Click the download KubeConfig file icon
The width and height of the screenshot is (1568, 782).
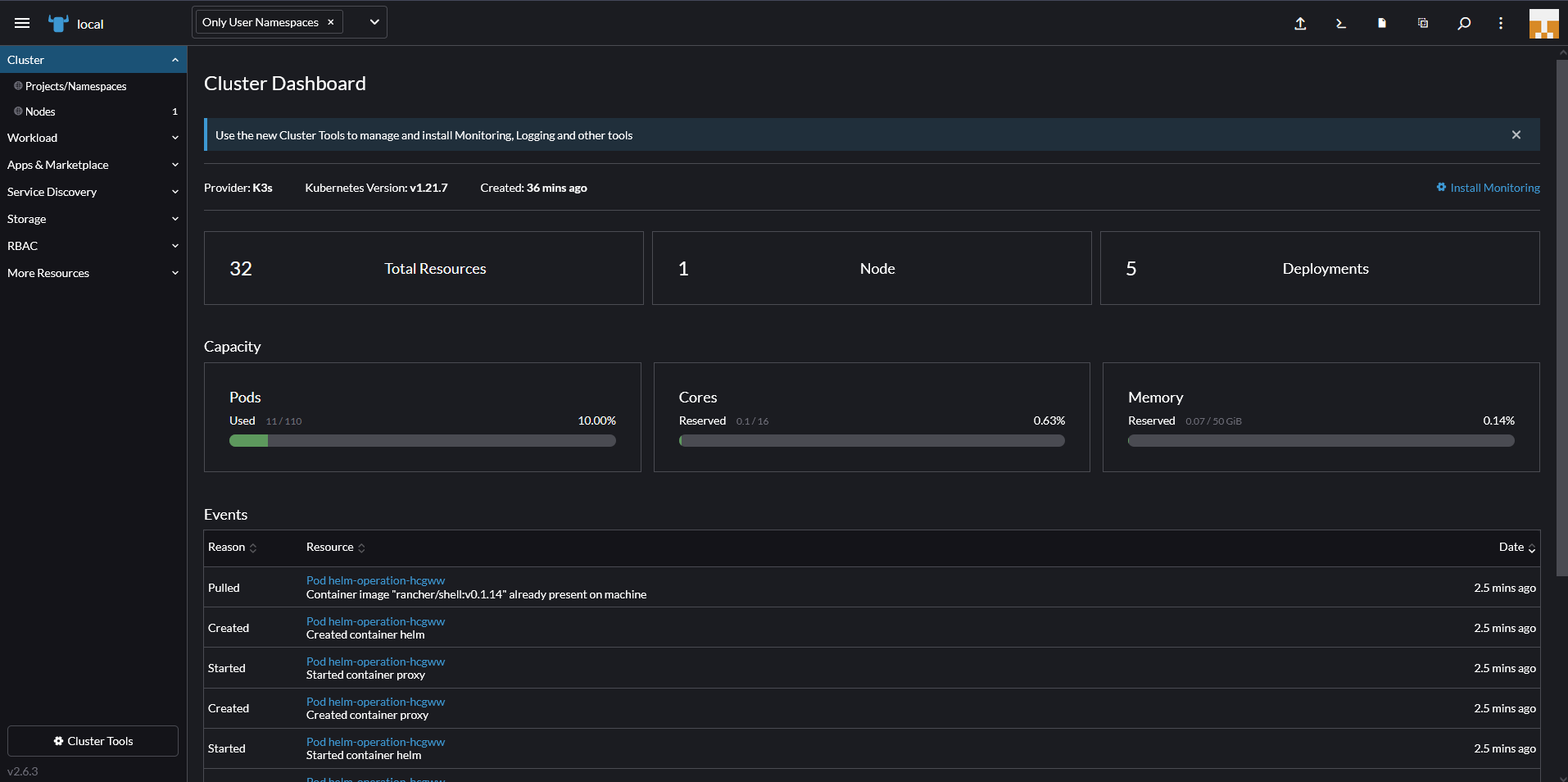1382,23
